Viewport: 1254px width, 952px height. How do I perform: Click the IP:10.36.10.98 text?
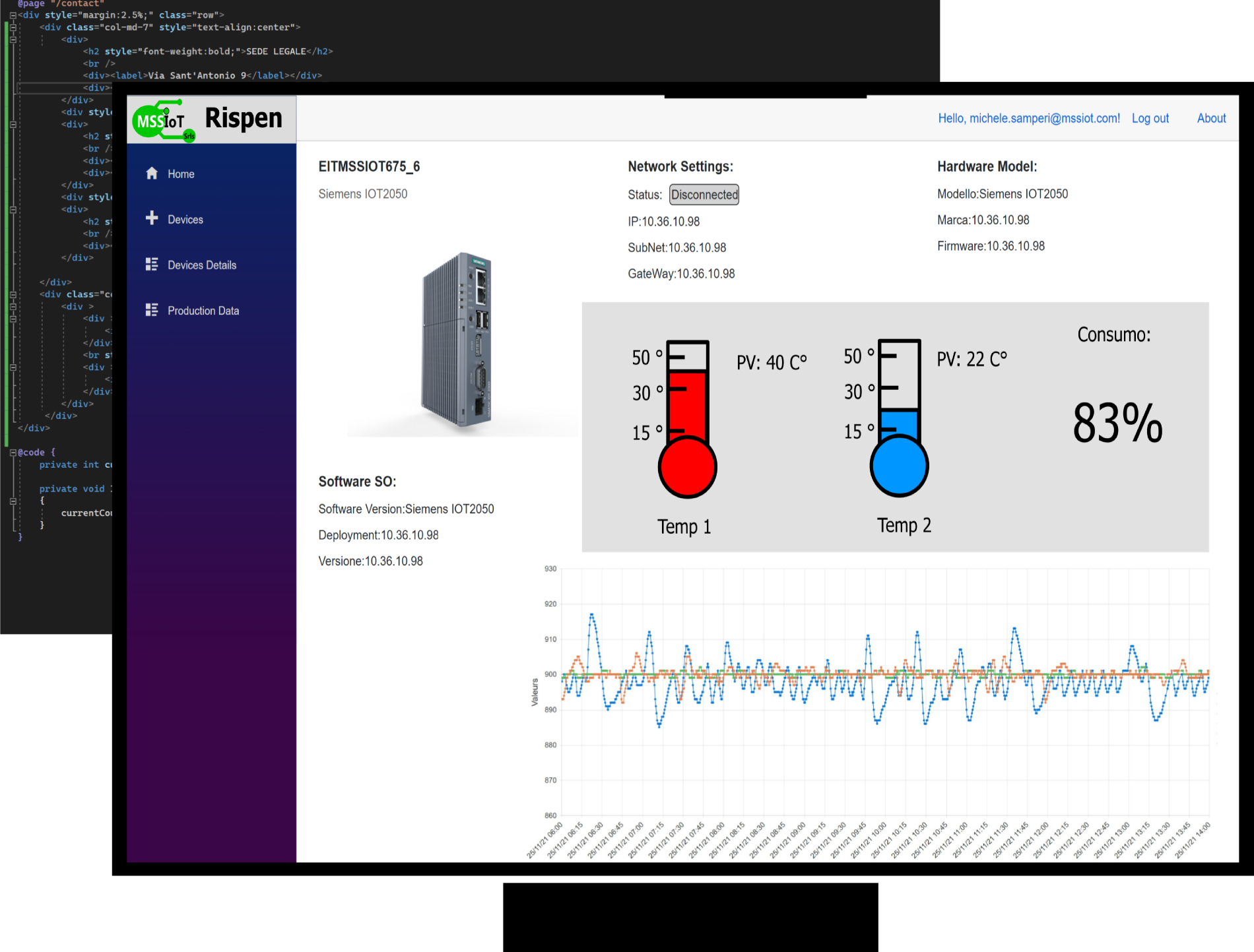click(x=663, y=222)
